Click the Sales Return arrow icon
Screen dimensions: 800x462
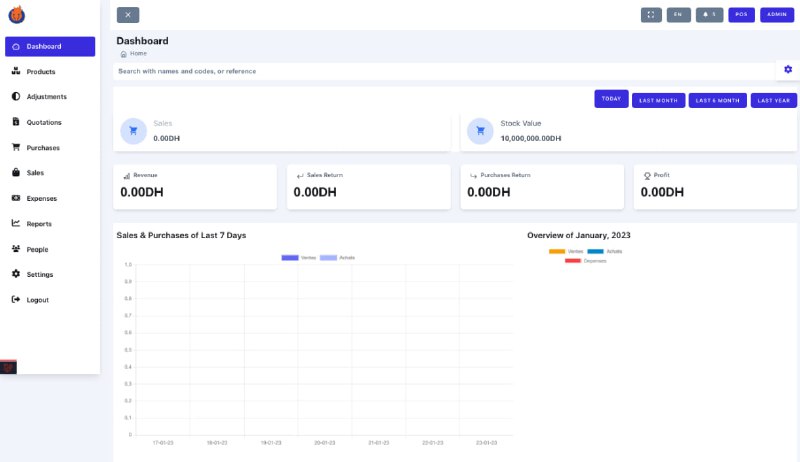pyautogui.click(x=300, y=176)
